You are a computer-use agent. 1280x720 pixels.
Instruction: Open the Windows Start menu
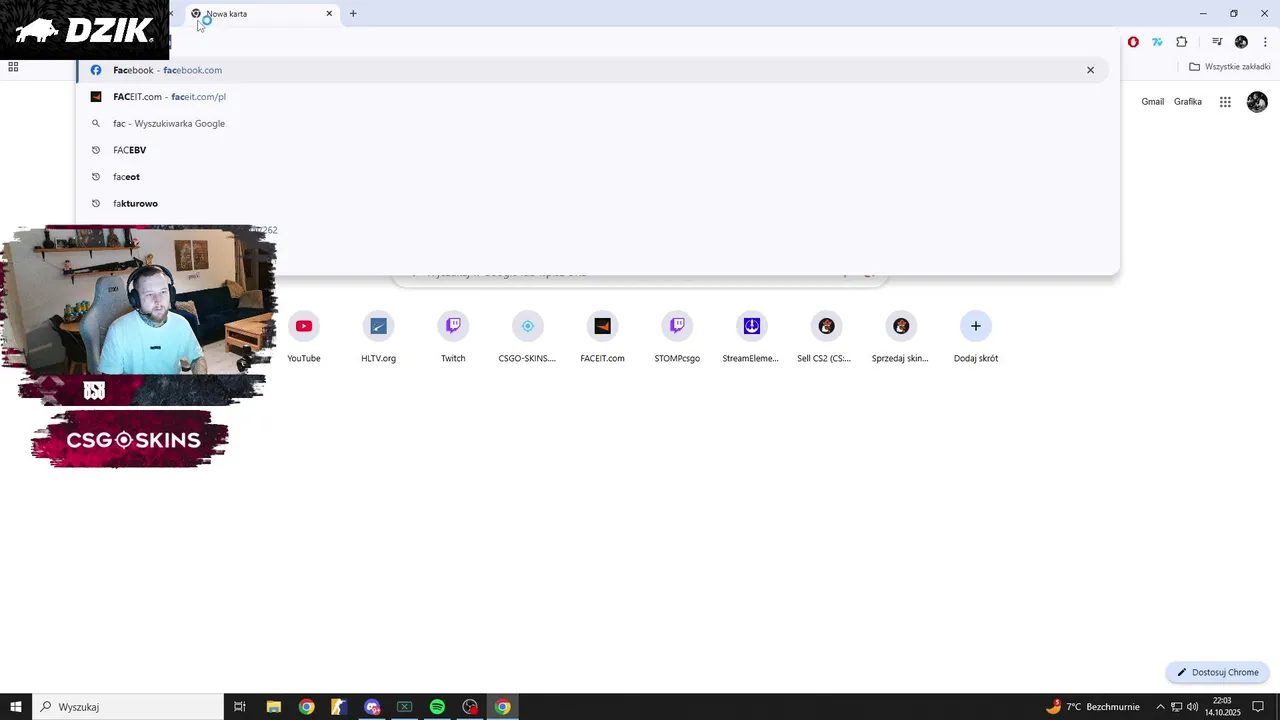(16, 707)
